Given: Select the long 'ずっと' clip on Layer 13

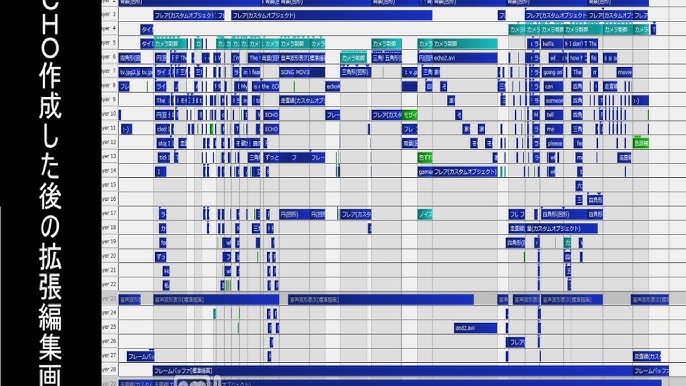Looking at the screenshot, I should tap(286, 157).
